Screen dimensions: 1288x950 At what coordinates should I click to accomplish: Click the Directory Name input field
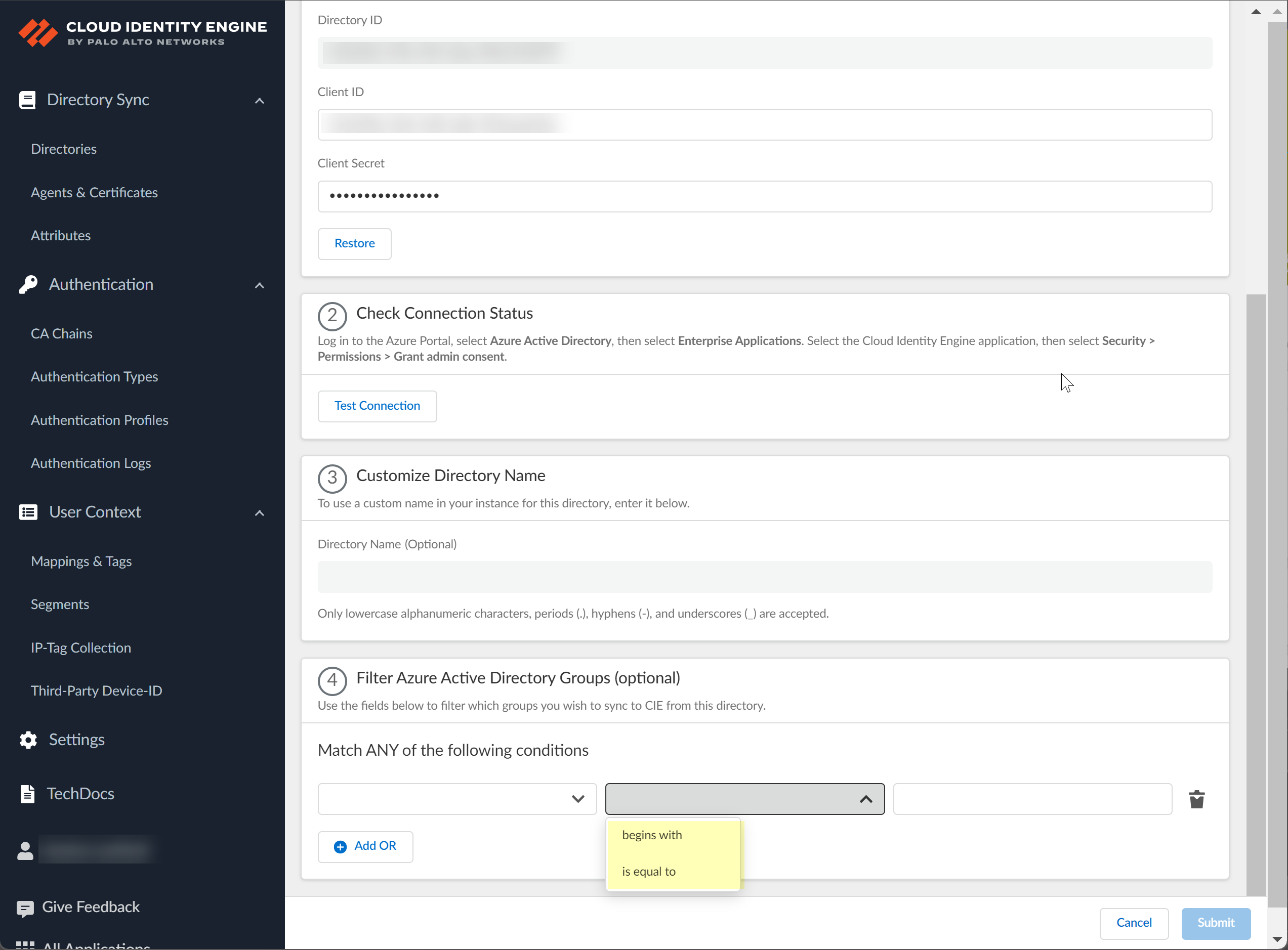[765, 577]
